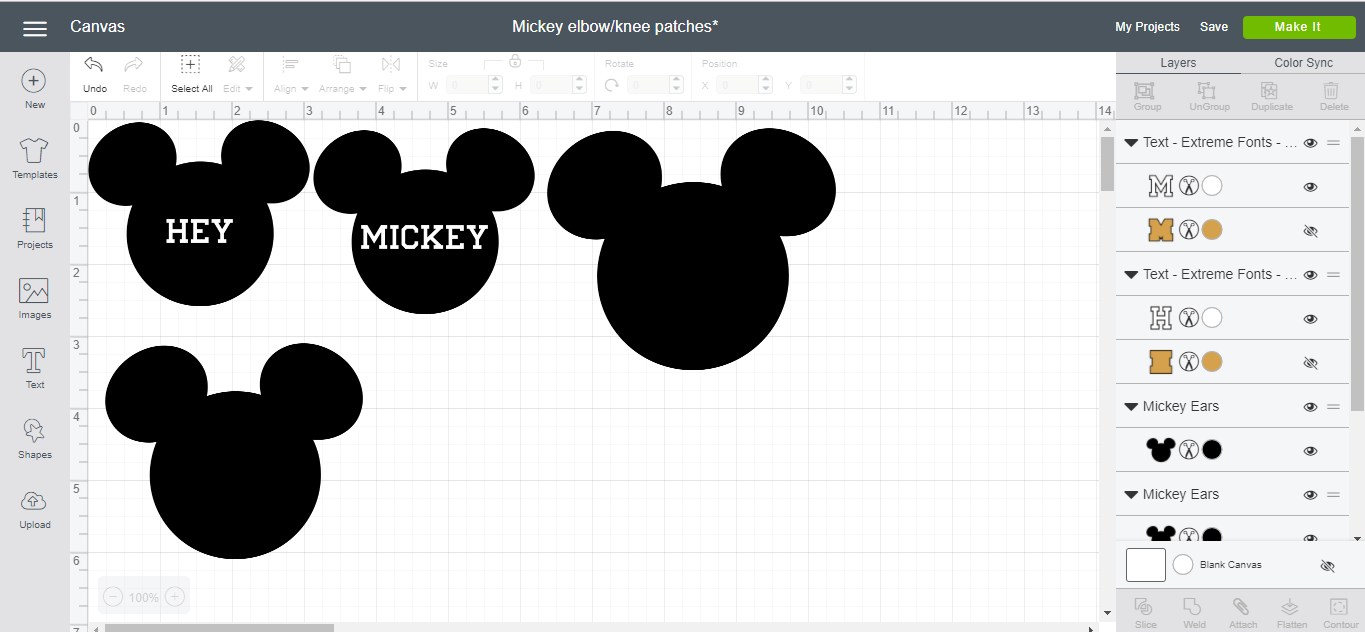Click the UnGroup icon
The height and width of the screenshot is (632, 1365).
[x=1208, y=96]
